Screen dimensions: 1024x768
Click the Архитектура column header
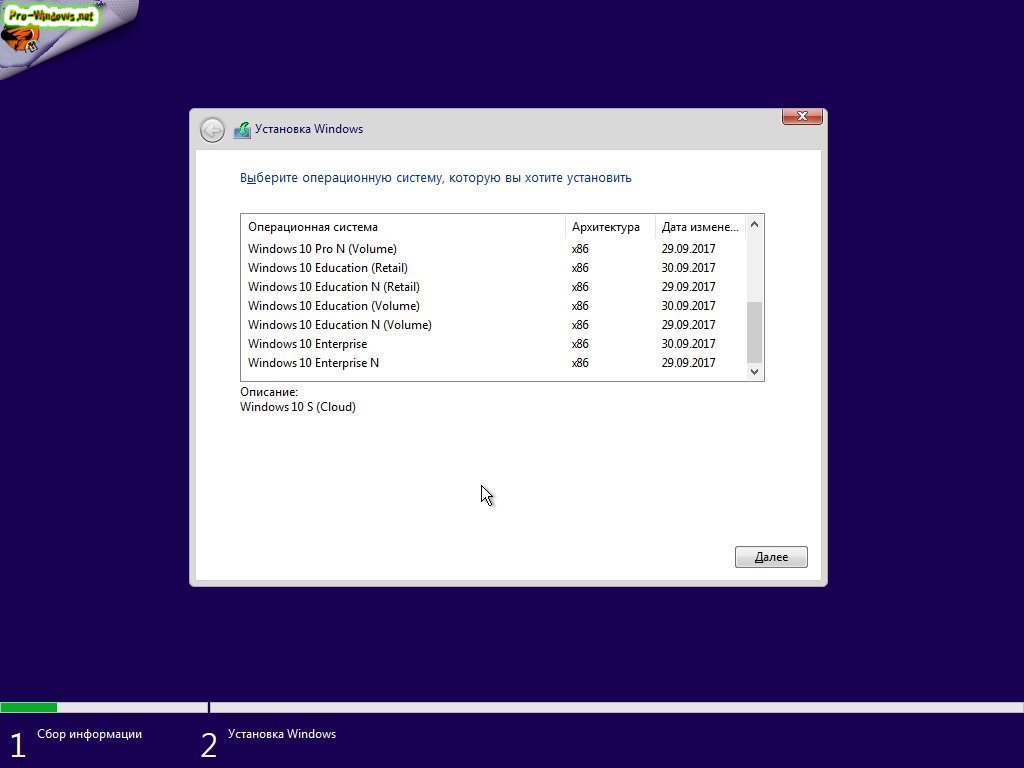611,227
